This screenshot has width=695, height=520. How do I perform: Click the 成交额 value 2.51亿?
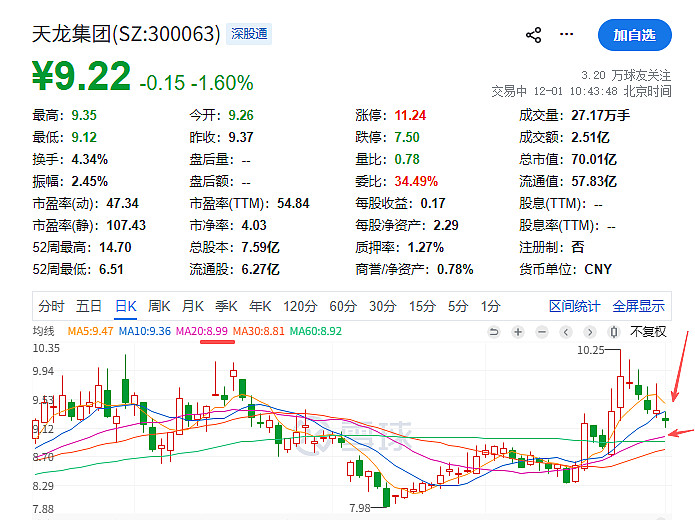pyautogui.click(x=590, y=137)
